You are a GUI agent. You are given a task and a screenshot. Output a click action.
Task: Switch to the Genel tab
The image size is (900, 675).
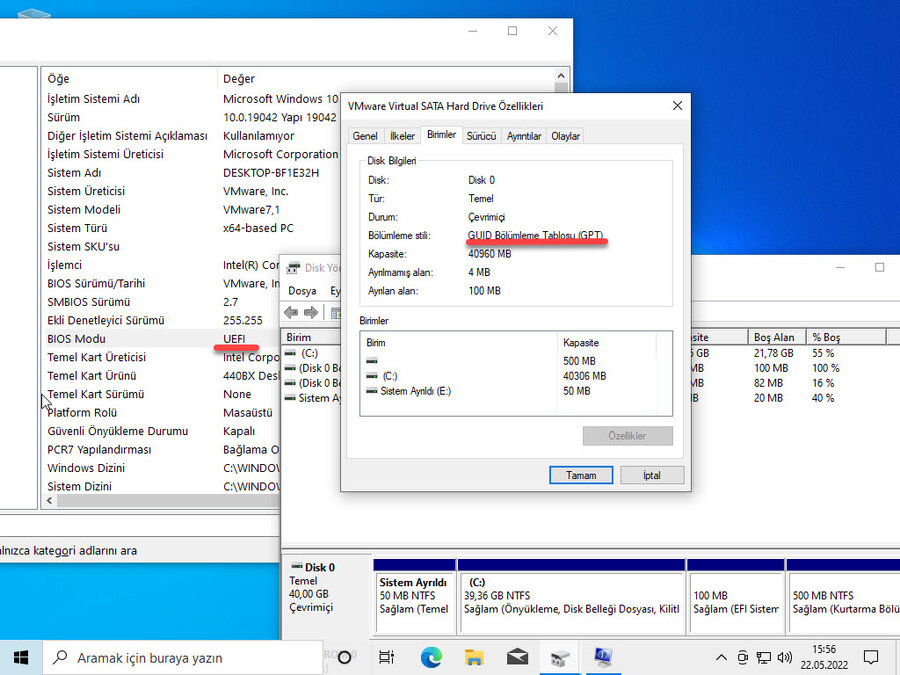(365, 136)
